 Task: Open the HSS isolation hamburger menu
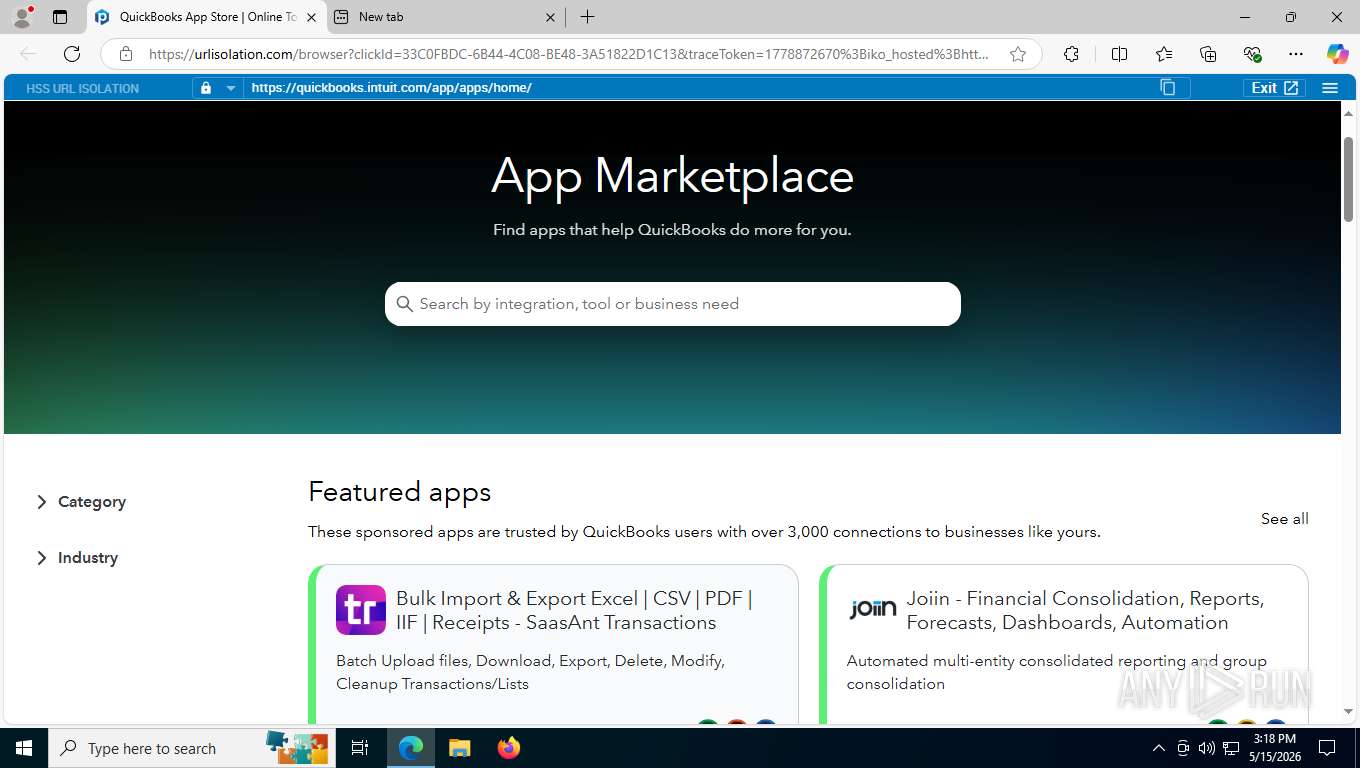click(x=1330, y=88)
